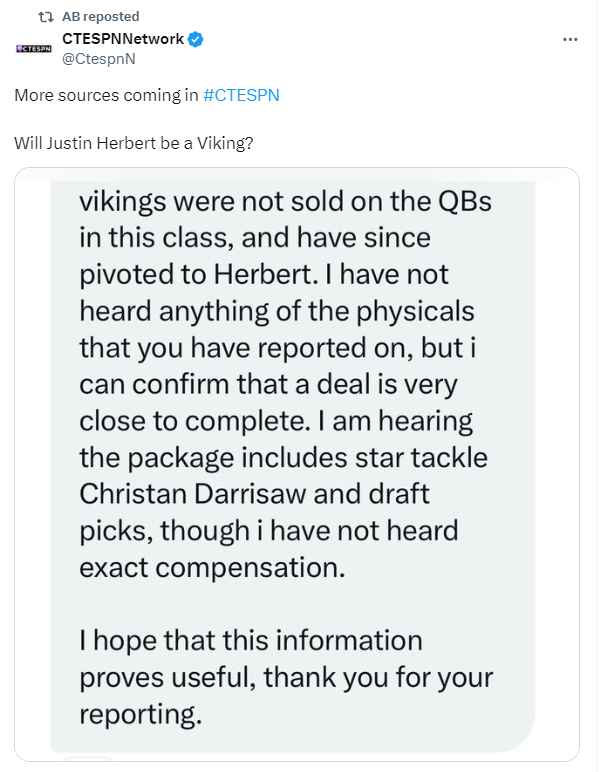Viewport: 603px width, 772px height.
Task: Click the 'More sources coming in' tweet text
Action: [x=106, y=95]
